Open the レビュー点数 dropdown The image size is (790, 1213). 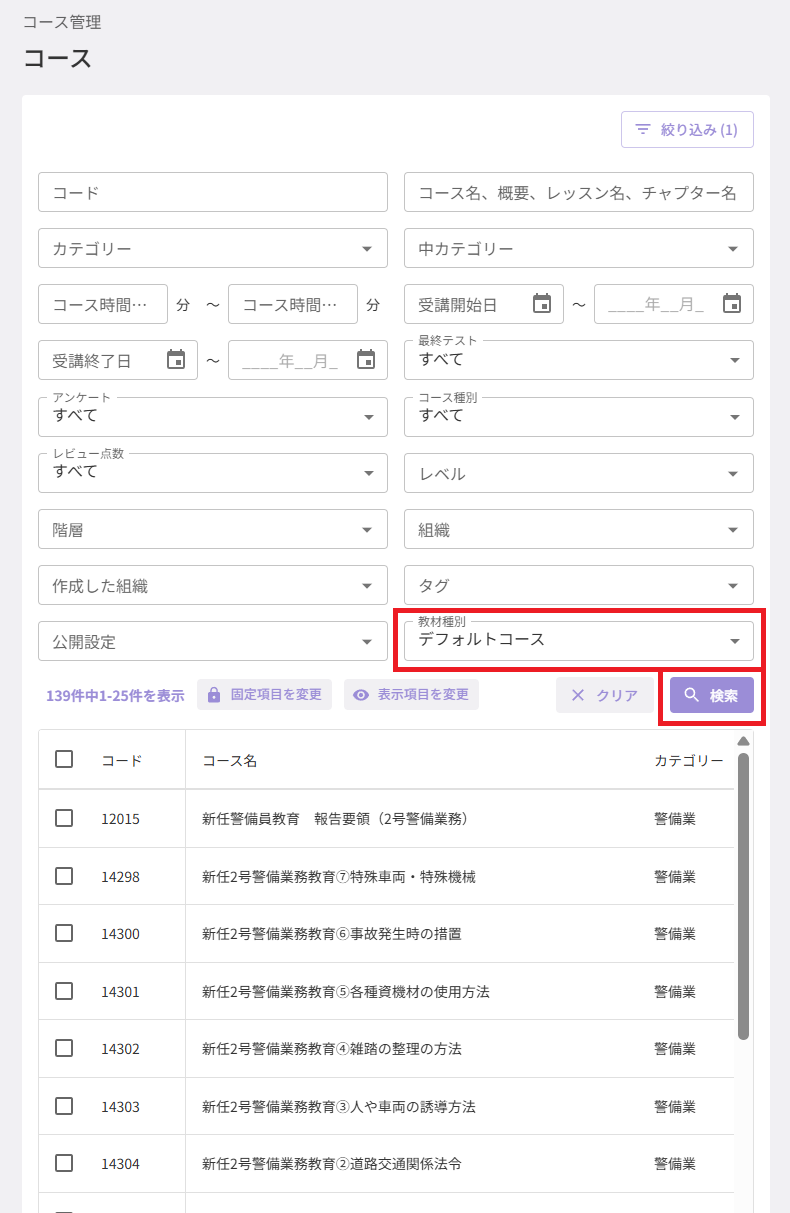[x=213, y=472]
